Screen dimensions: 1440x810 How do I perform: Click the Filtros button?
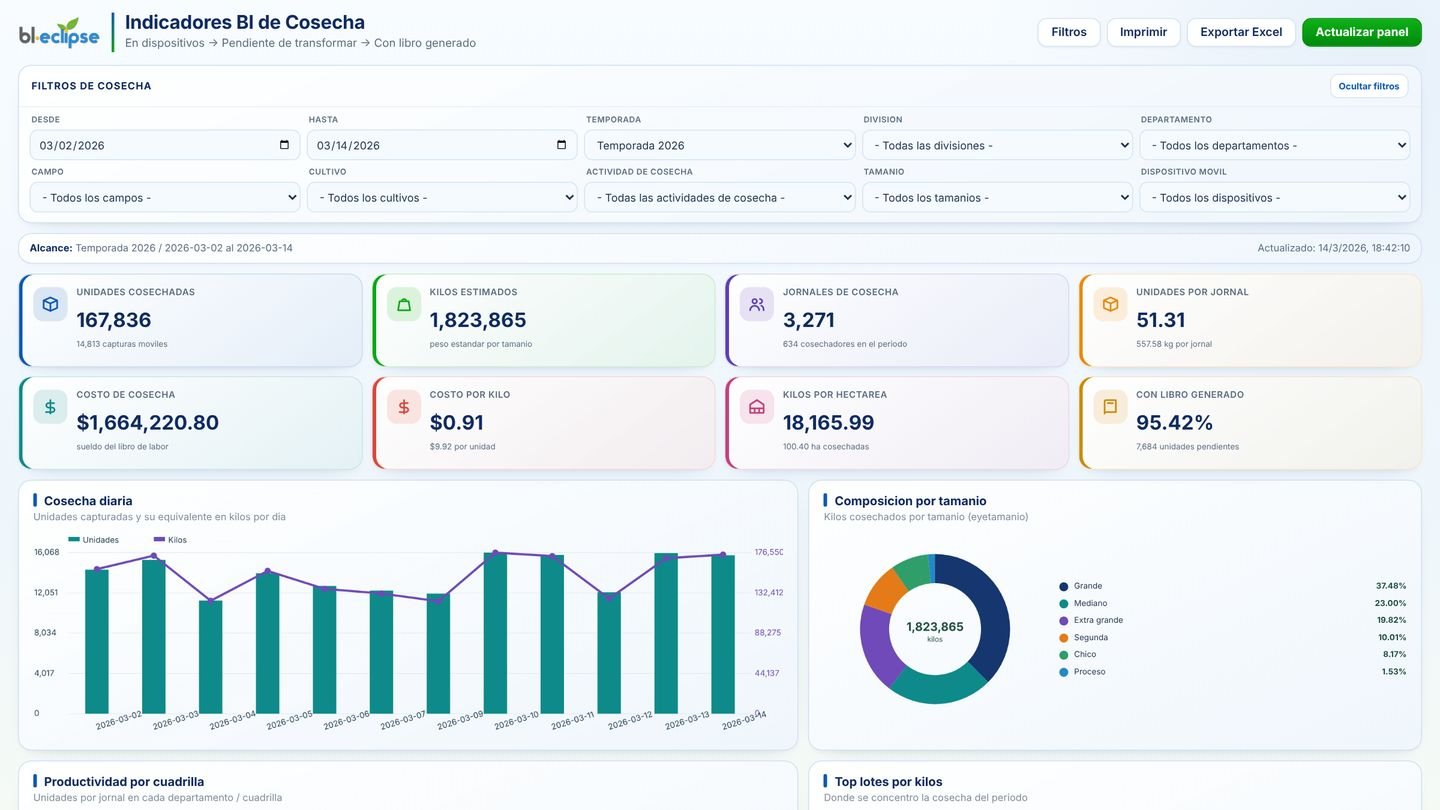pos(1069,32)
